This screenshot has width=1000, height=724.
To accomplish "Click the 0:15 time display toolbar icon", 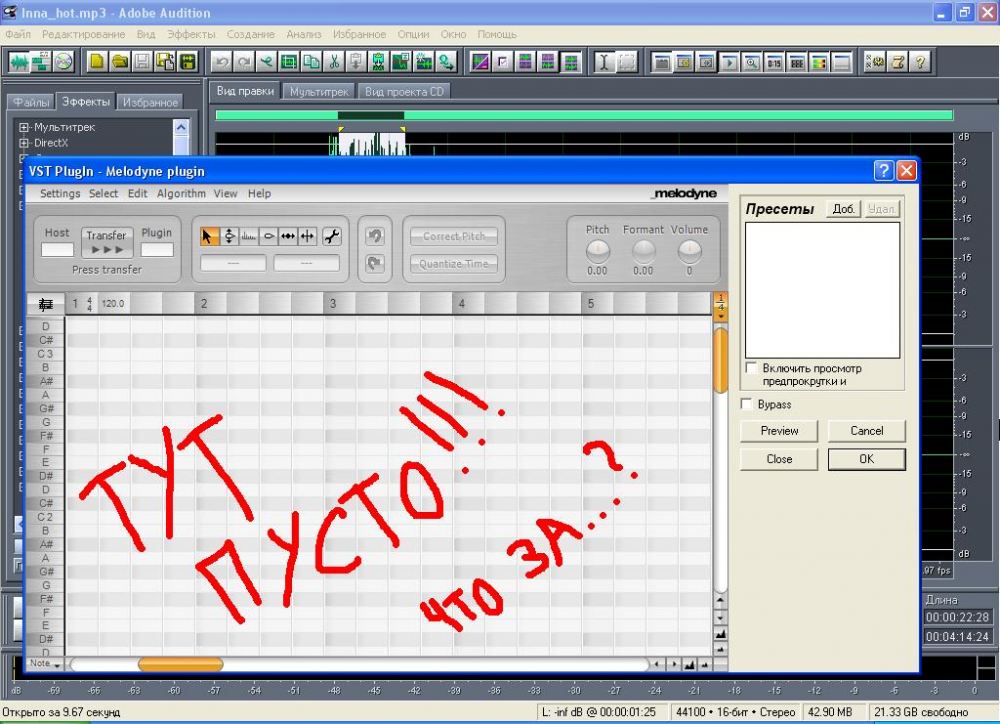I will (x=774, y=62).
